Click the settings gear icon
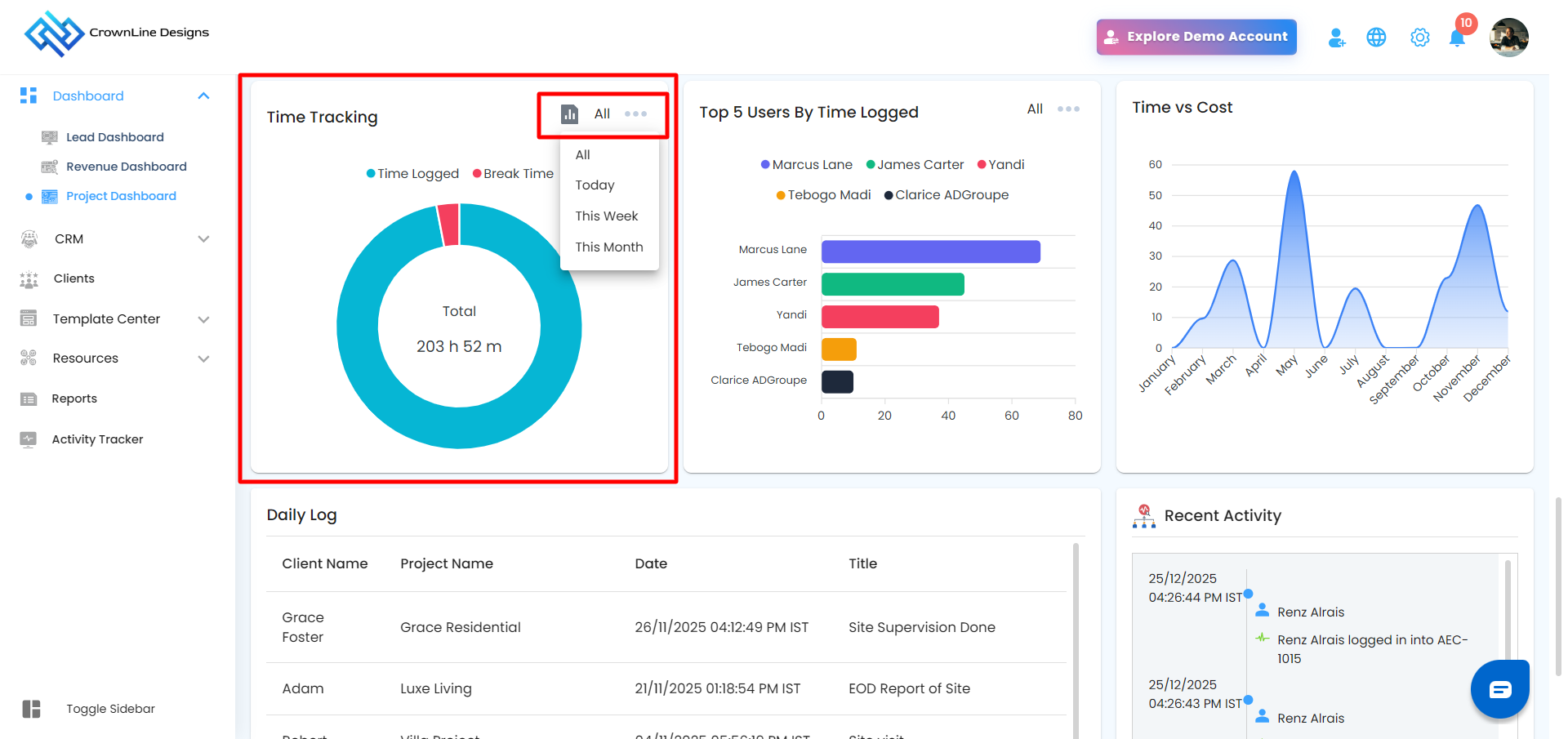 click(x=1419, y=38)
